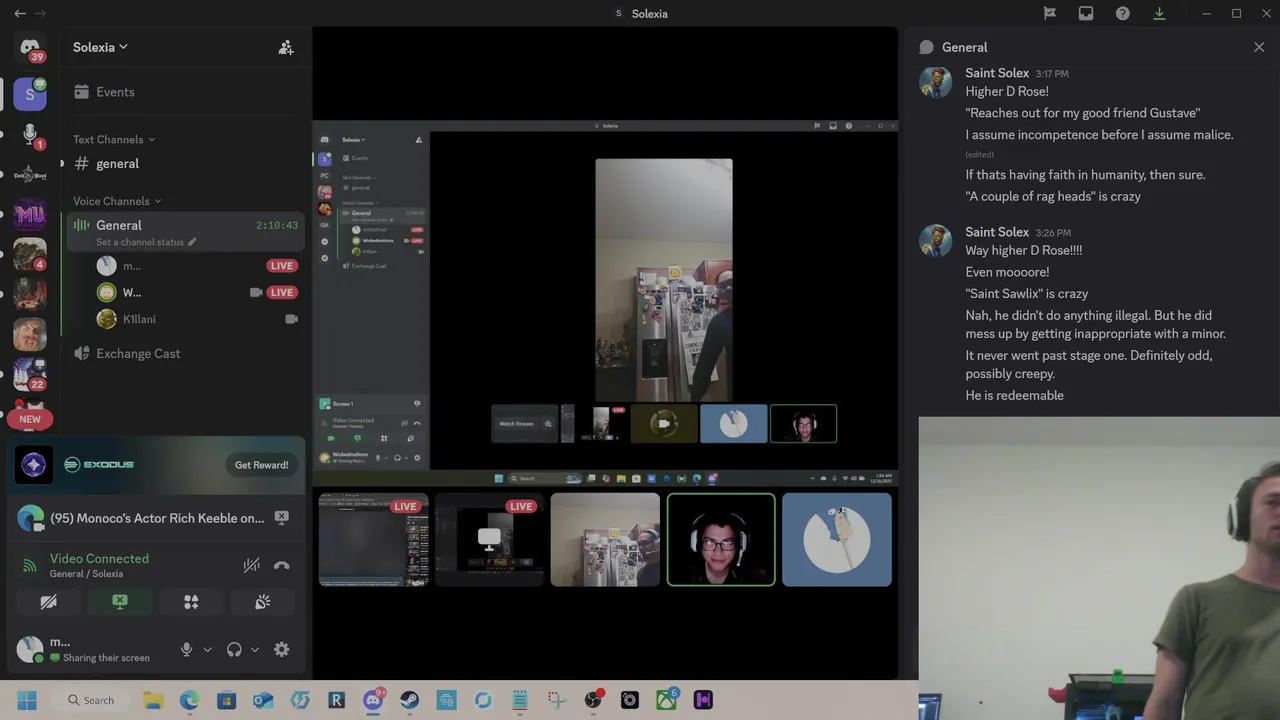Click the user avatar in bottom panel

click(x=30, y=649)
